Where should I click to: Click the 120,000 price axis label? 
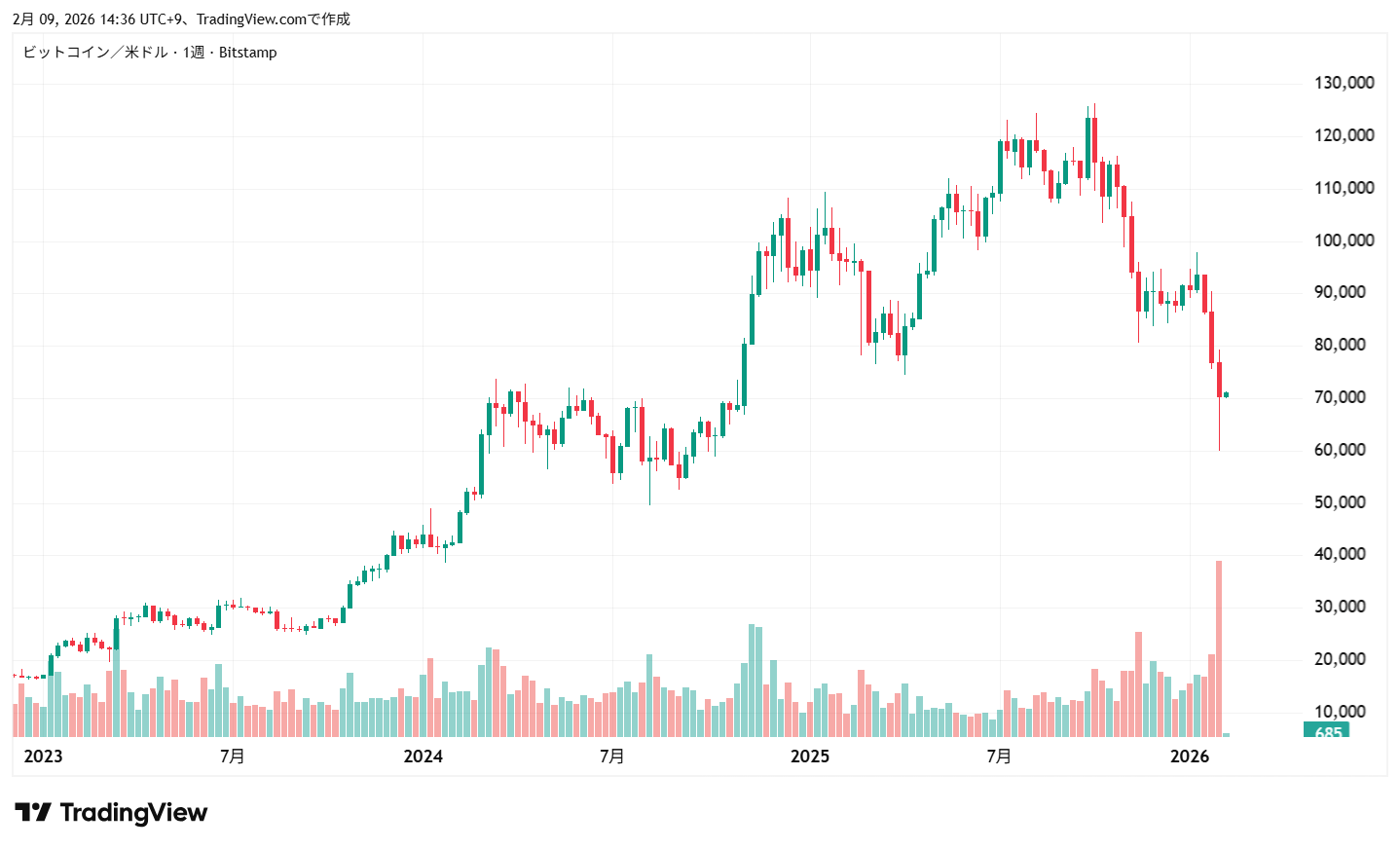tap(1344, 135)
